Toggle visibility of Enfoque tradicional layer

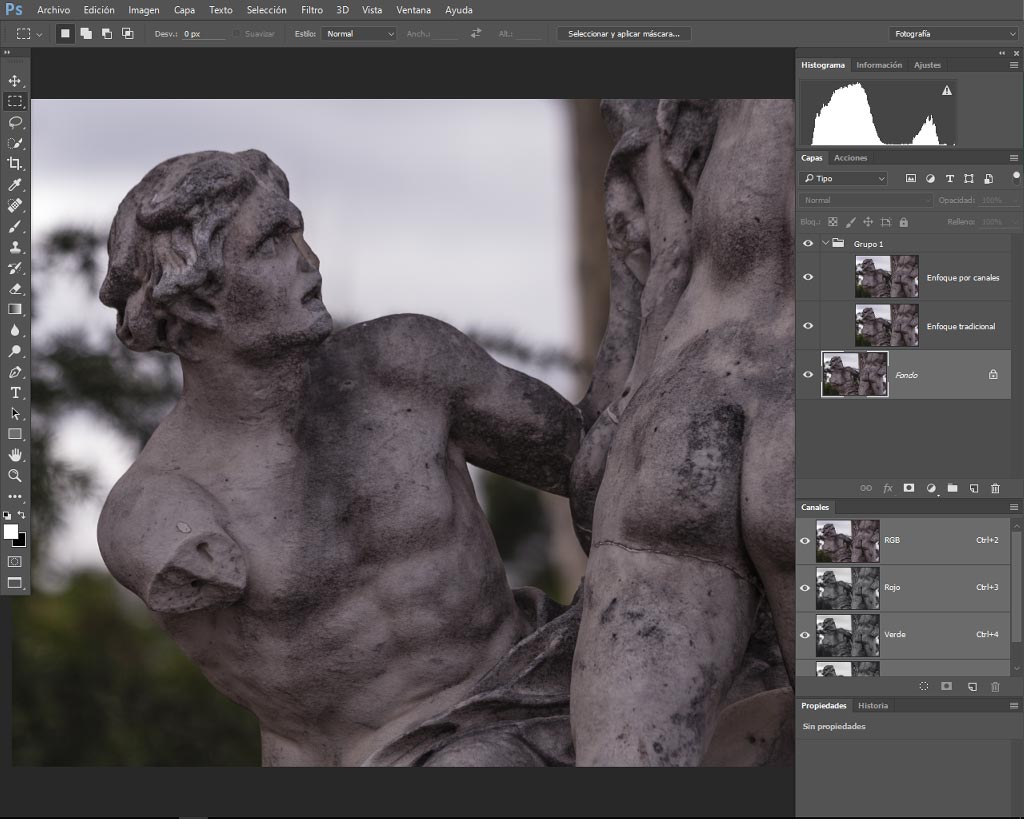(808, 326)
